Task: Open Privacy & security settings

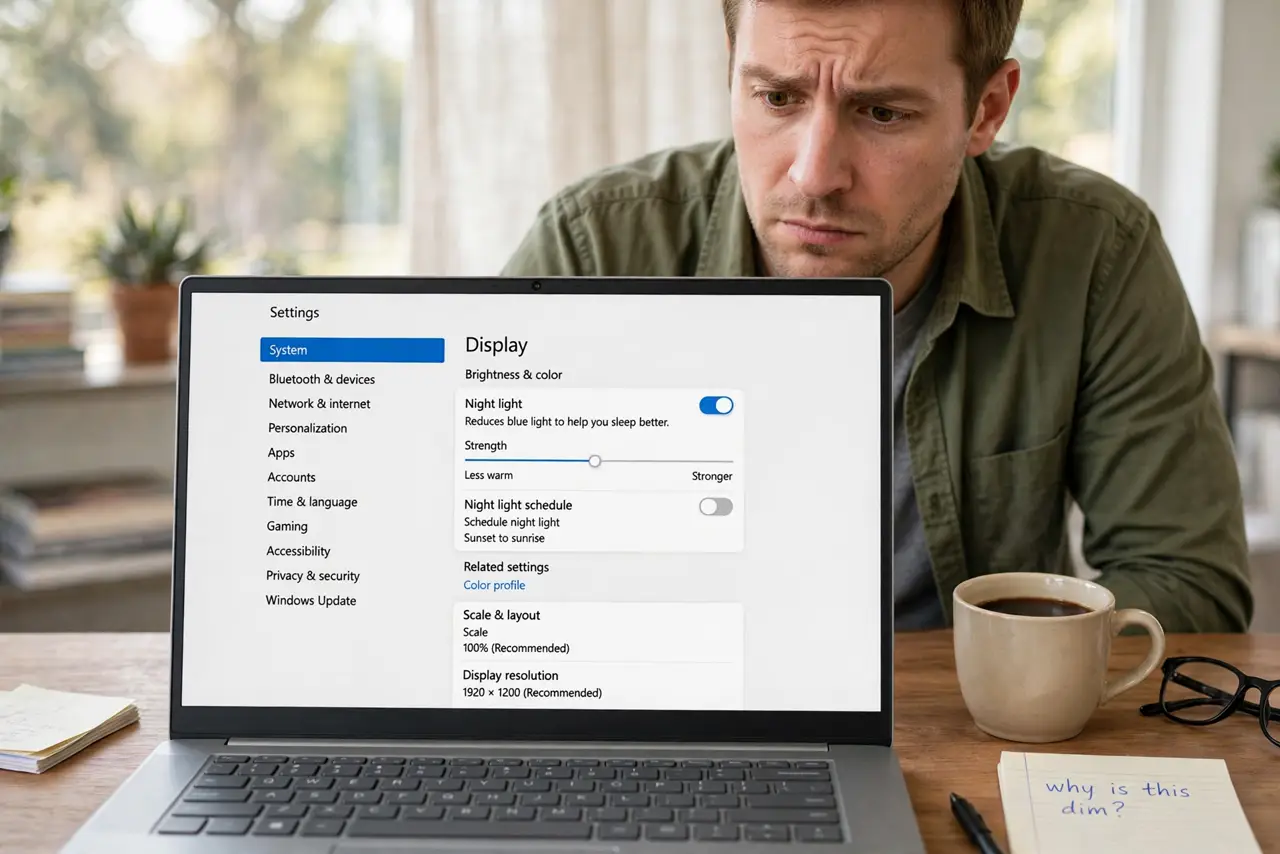Action: (313, 576)
